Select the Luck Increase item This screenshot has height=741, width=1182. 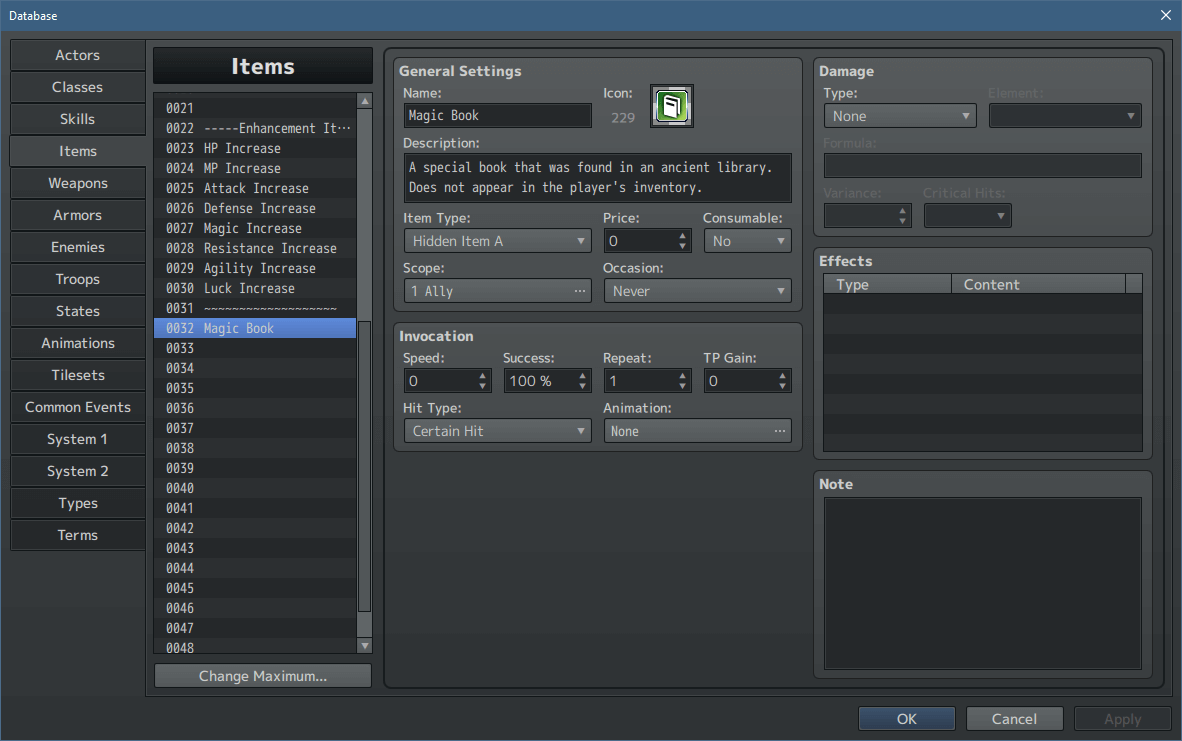tap(250, 288)
